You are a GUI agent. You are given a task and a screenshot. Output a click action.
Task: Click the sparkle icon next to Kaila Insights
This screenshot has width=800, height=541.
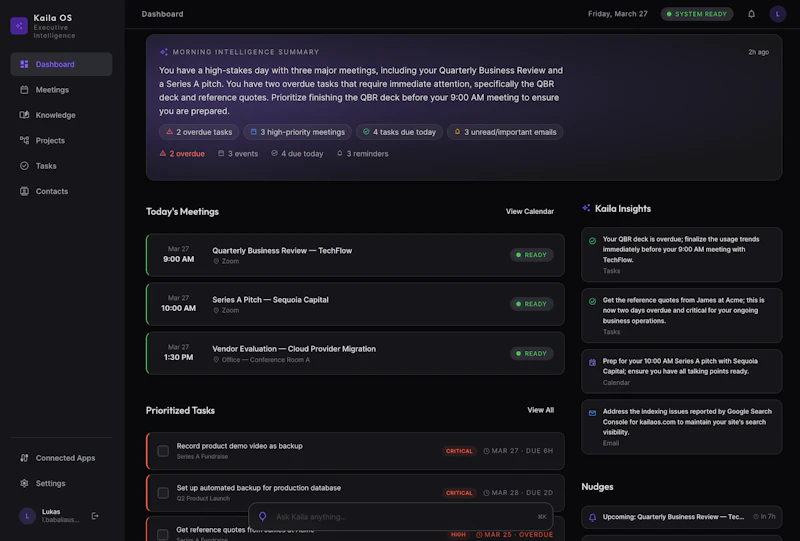tap(586, 208)
